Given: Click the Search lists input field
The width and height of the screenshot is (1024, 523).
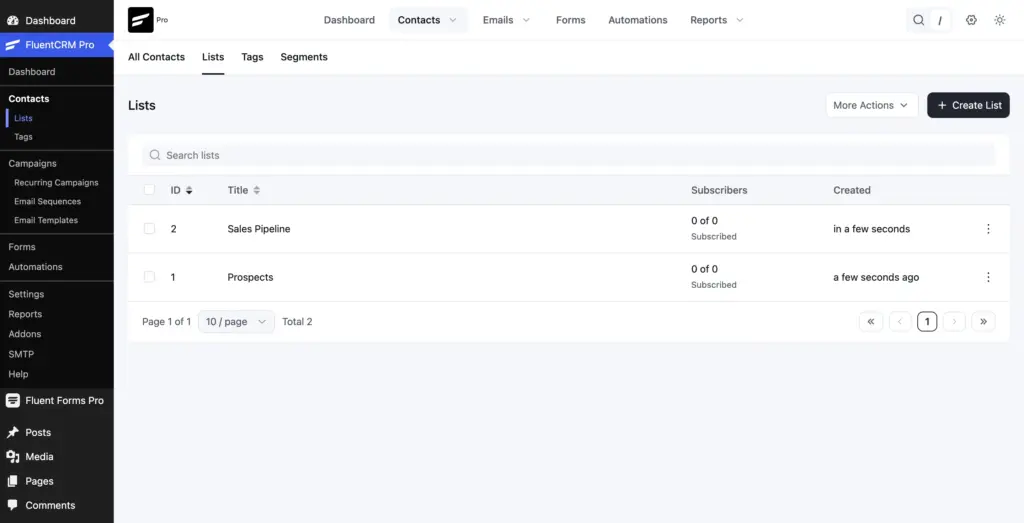Looking at the screenshot, I should (568, 155).
